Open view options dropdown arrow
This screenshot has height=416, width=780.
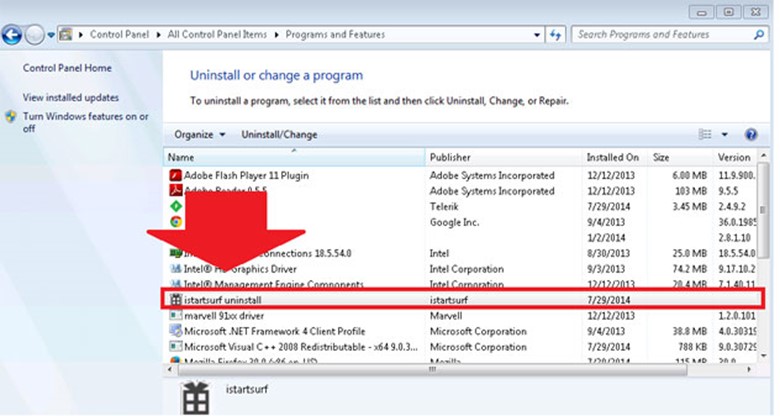click(724, 134)
